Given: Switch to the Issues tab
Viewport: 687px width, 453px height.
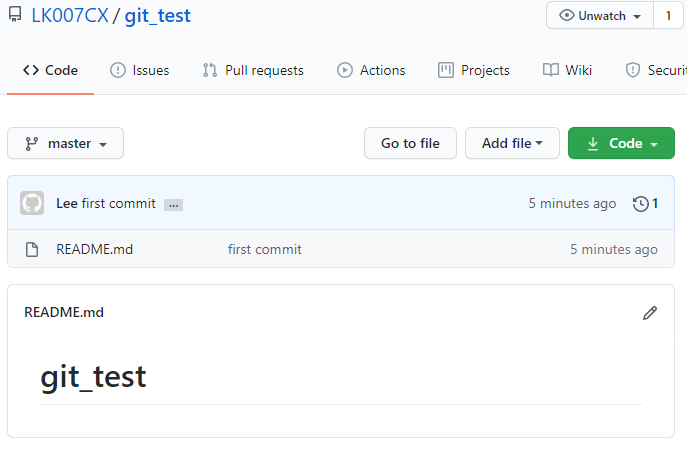Looking at the screenshot, I should 139,70.
